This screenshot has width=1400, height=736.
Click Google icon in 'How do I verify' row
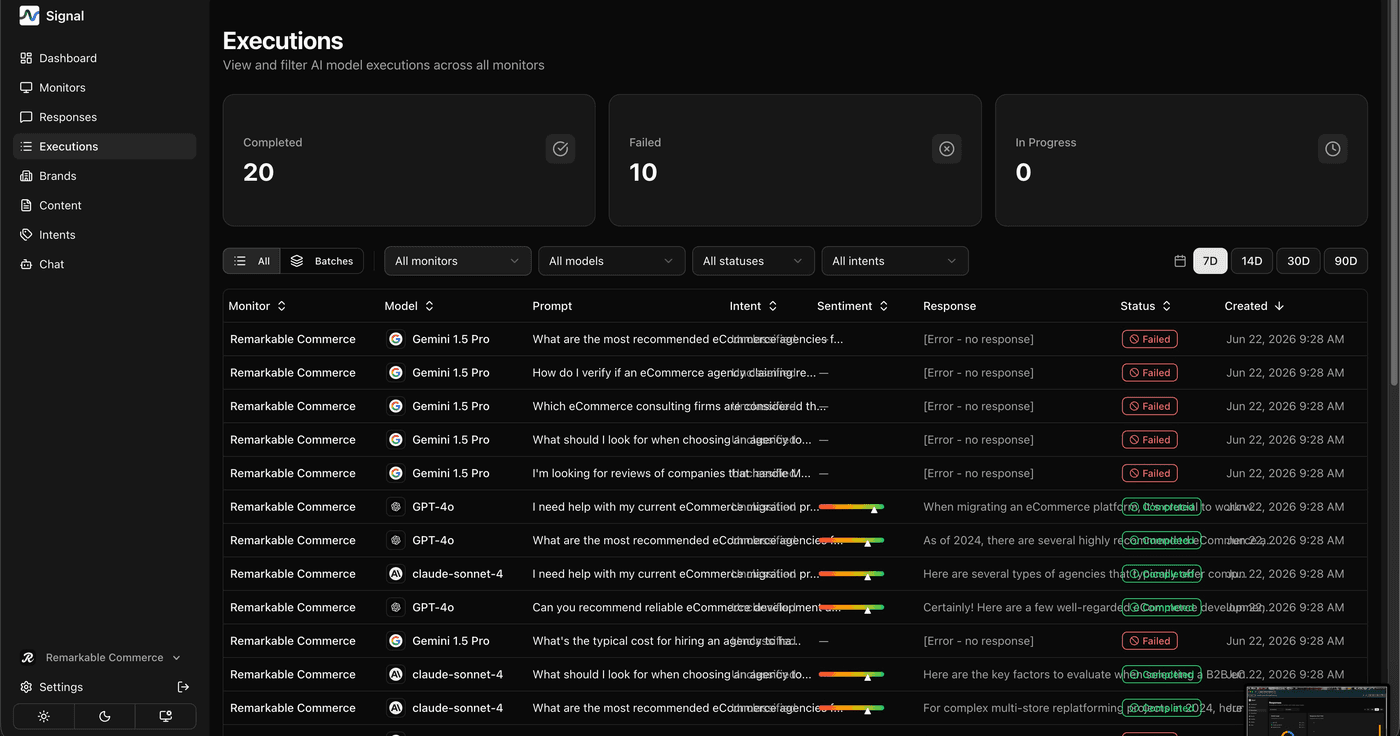(395, 373)
